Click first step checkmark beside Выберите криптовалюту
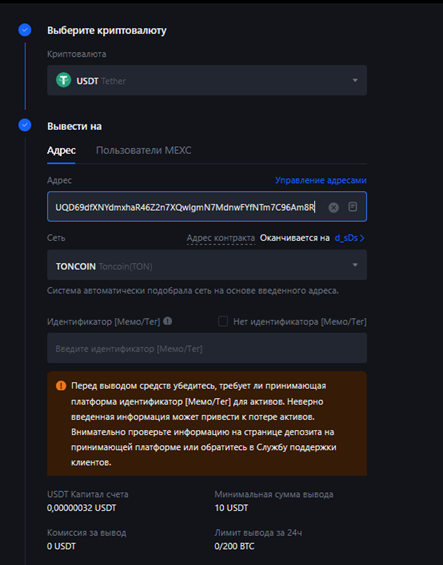 point(25,30)
